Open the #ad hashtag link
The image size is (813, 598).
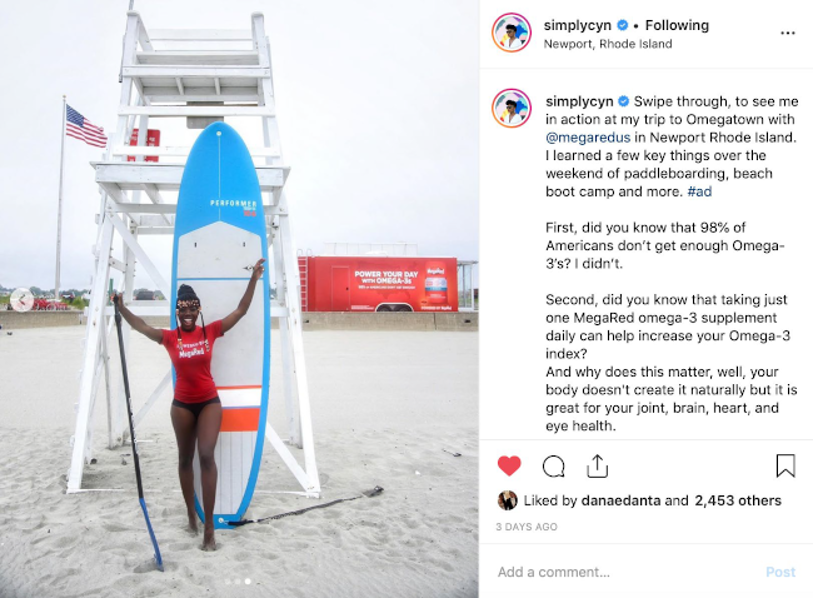699,191
